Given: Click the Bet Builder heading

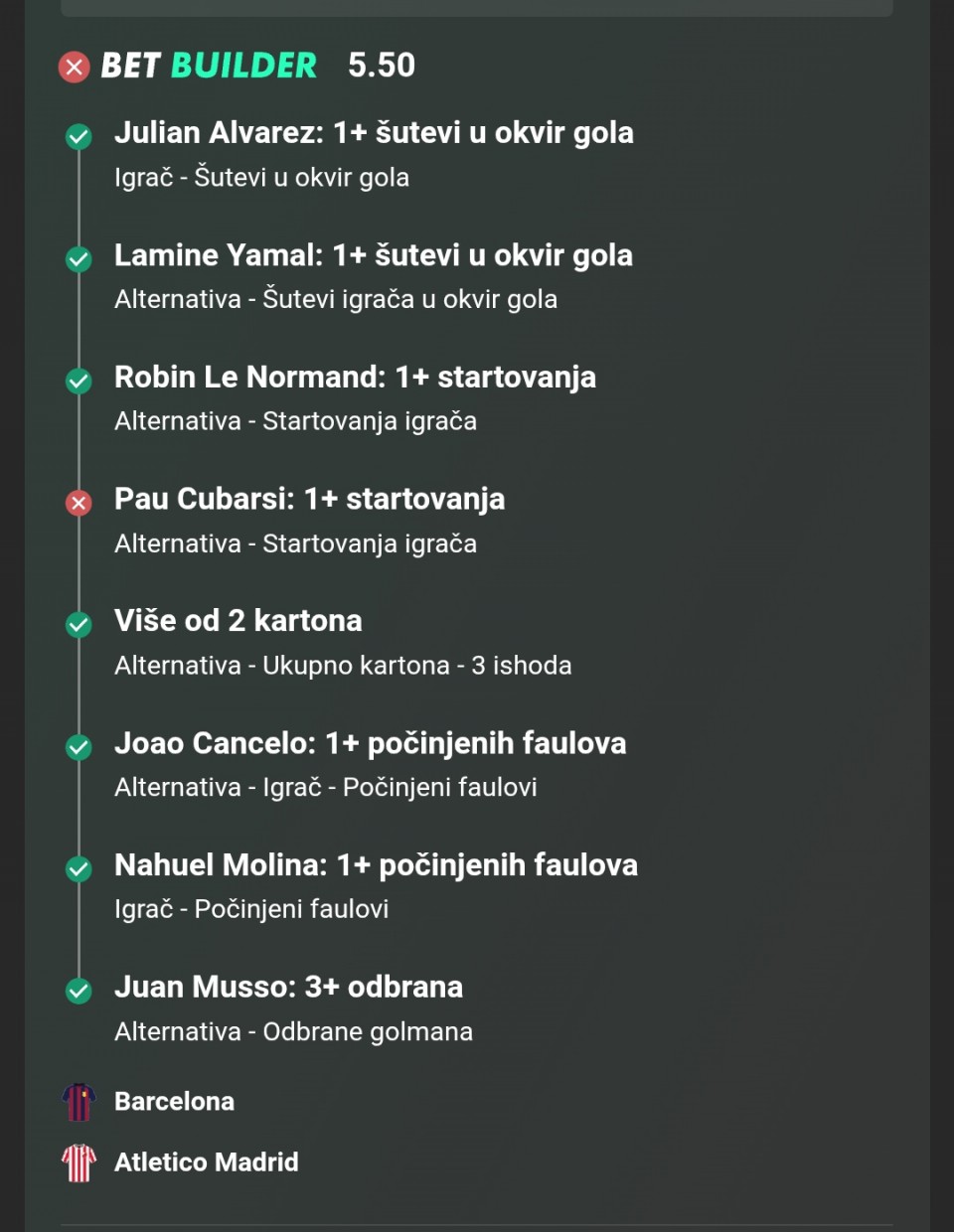Looking at the screenshot, I should pyautogui.click(x=209, y=66).
